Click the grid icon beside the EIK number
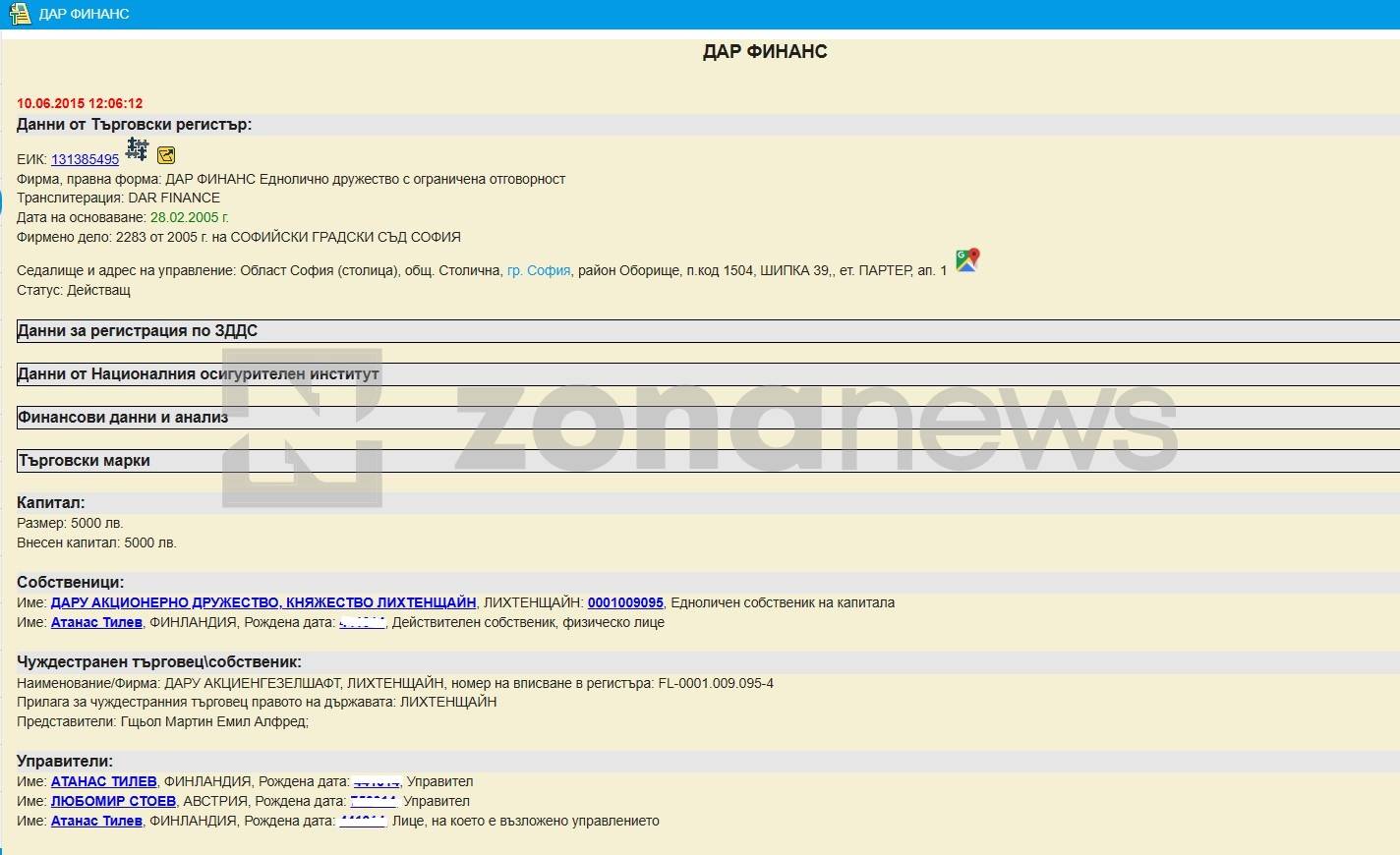The image size is (1400, 855). point(137,150)
